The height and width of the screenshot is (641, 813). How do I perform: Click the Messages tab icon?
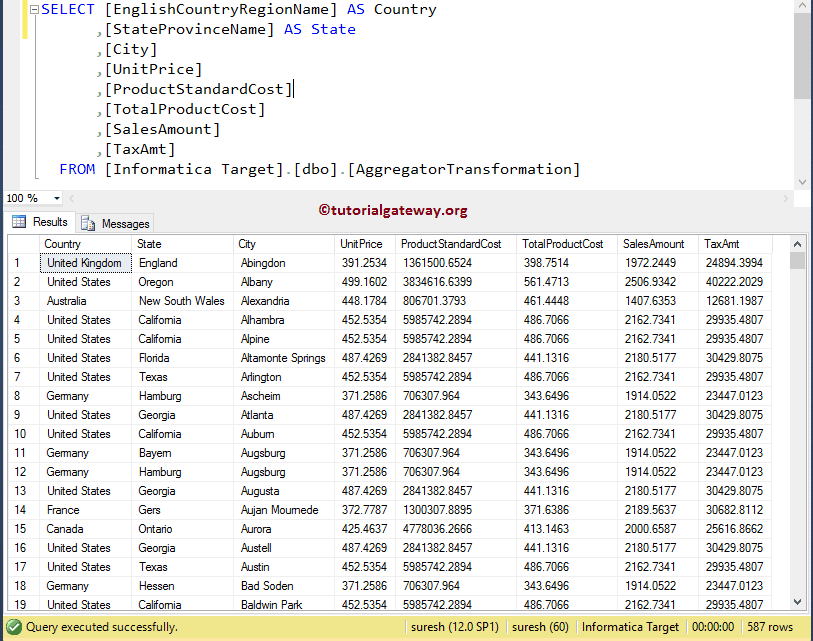coord(89,223)
